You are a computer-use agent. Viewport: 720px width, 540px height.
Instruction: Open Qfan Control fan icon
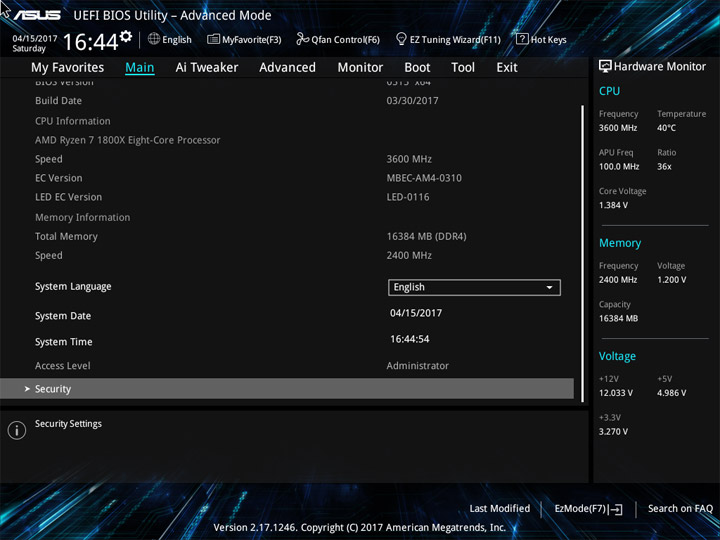pyautogui.click(x=302, y=39)
